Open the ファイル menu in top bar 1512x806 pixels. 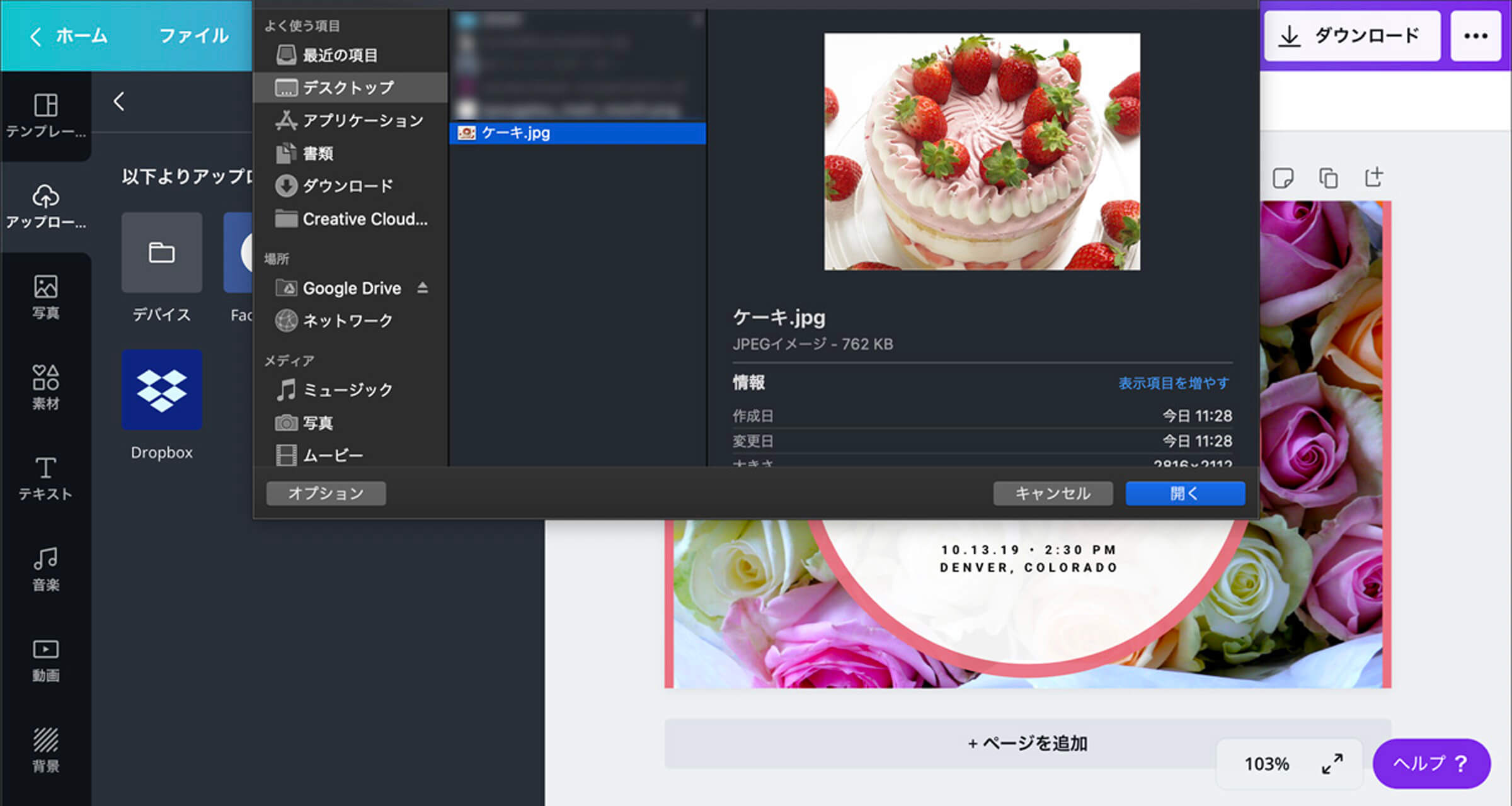click(193, 36)
